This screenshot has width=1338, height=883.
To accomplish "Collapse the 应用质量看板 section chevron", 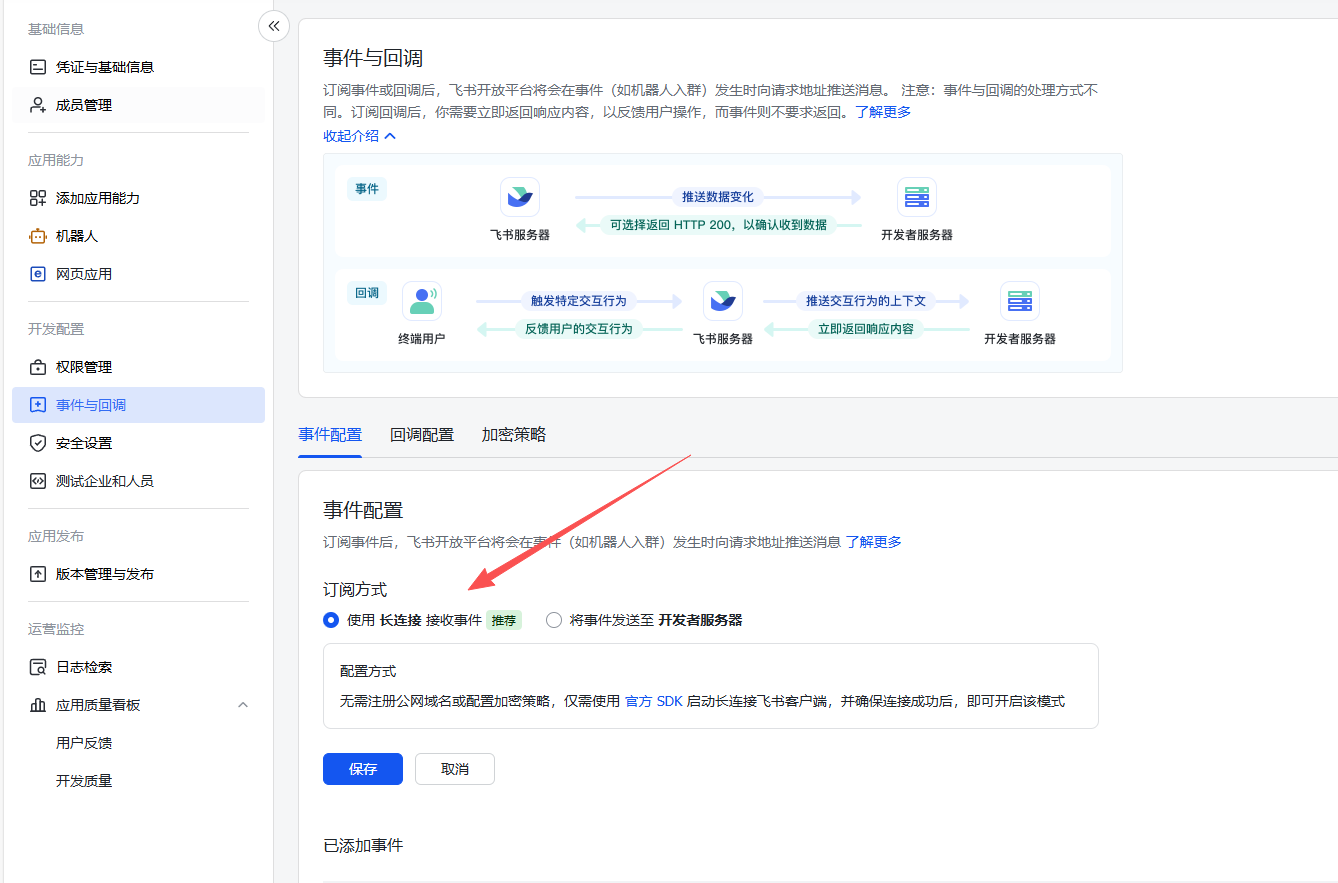I will (x=243, y=705).
